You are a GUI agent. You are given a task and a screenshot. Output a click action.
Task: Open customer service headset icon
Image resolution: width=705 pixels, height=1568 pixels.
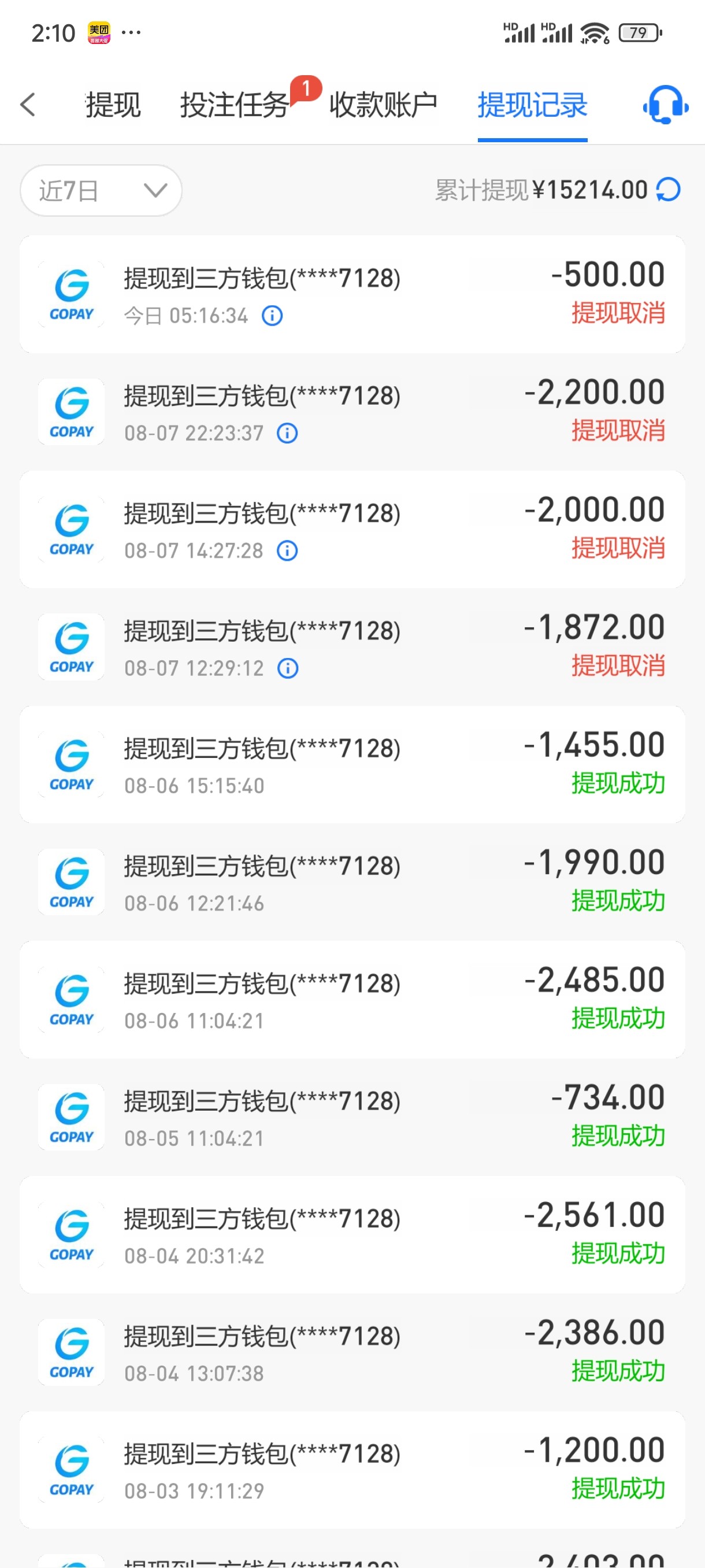(666, 105)
